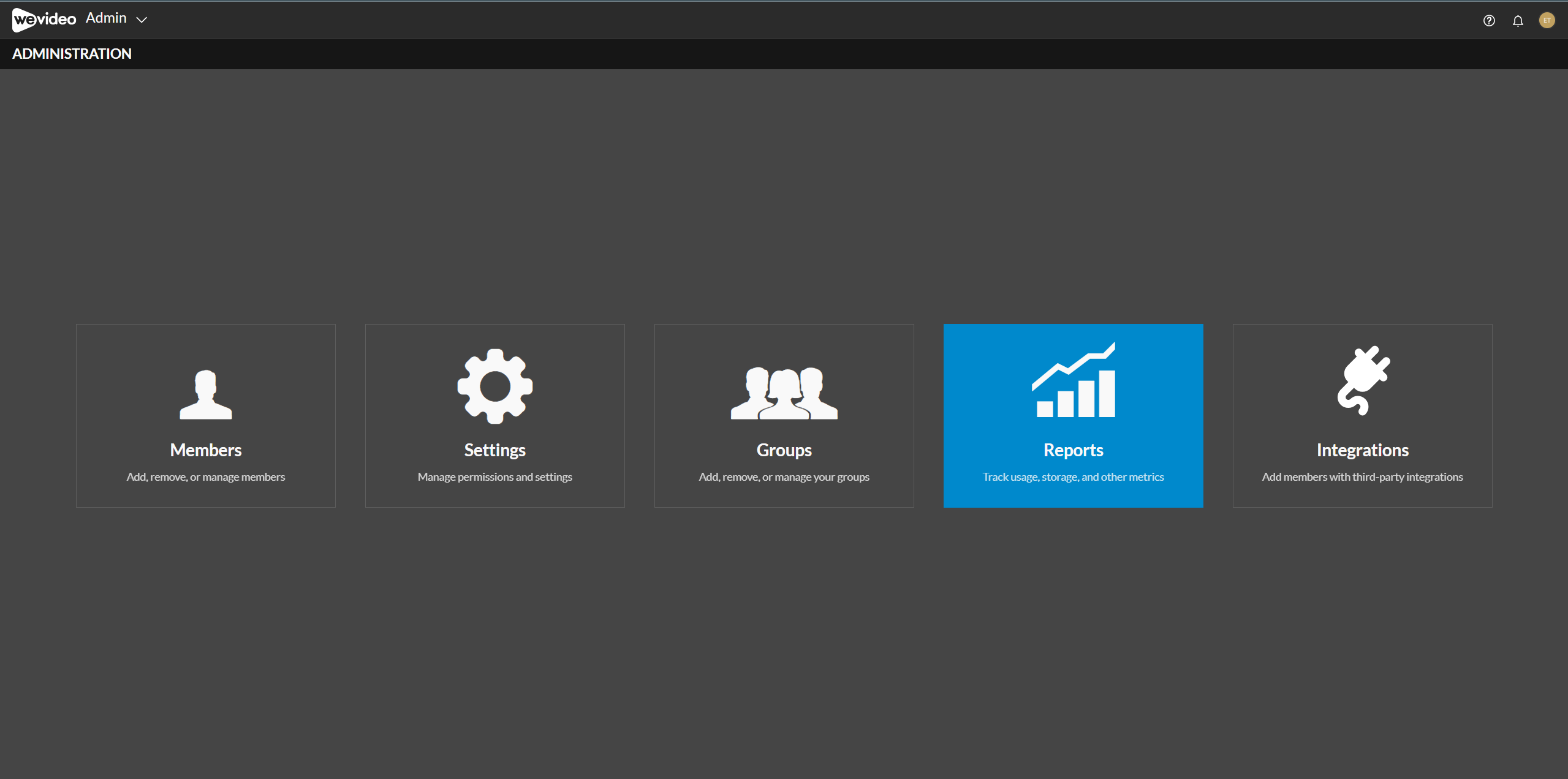This screenshot has width=1568, height=779.
Task: Click 'Track usage, storage, and other metrics'
Action: [1074, 477]
